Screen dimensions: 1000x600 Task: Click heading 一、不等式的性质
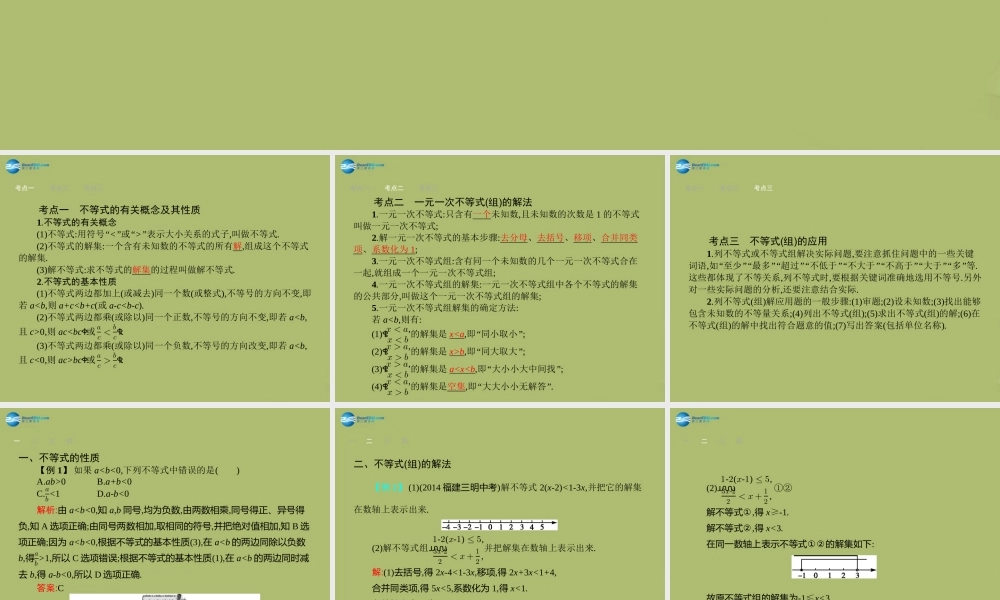pos(59,458)
